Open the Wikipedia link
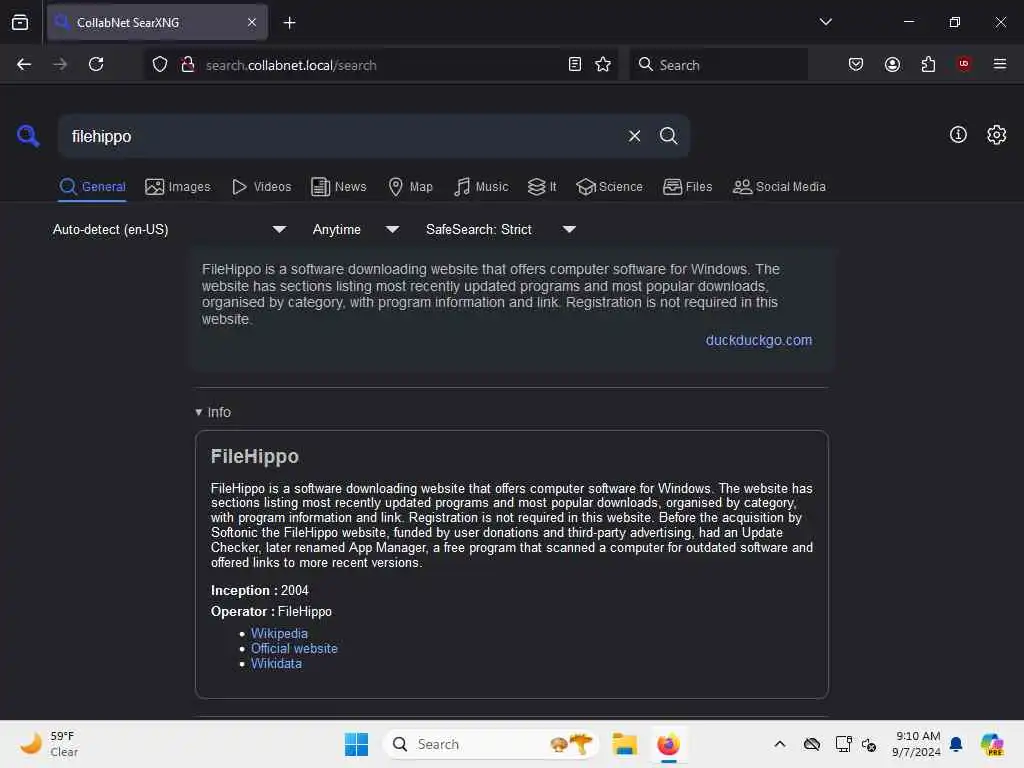Screen dimensions: 1024x768 (279, 633)
